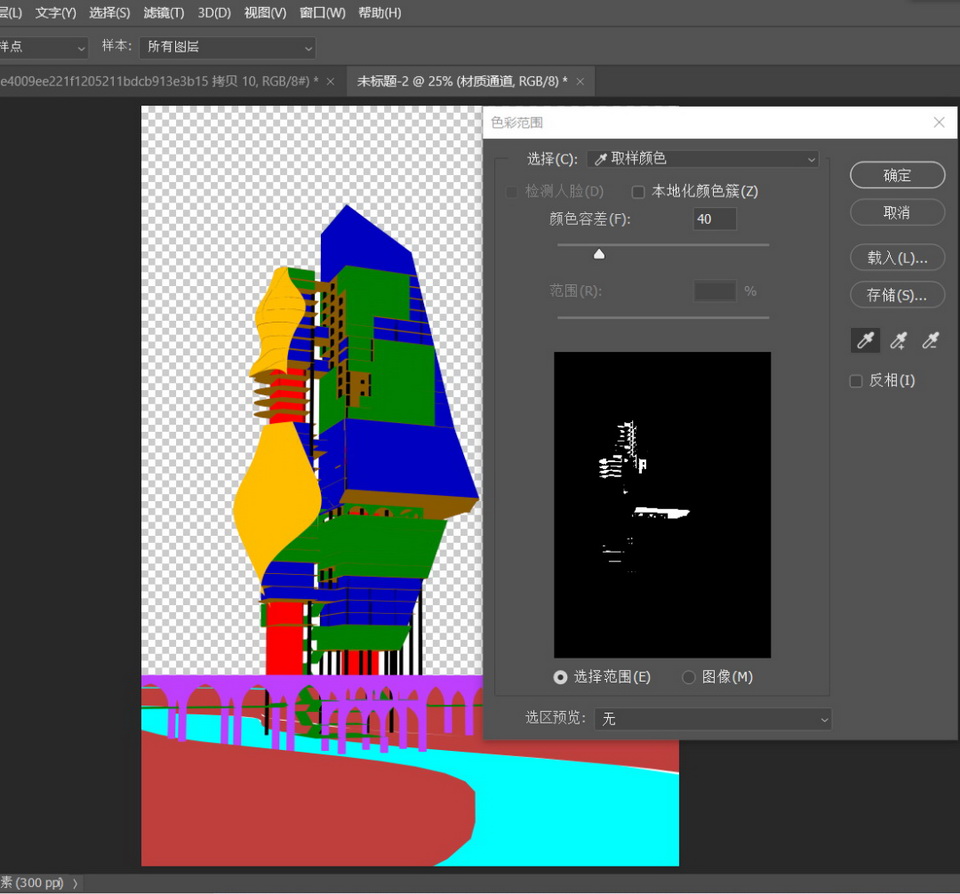960x894 pixels.
Task: Enable the 本地化颜色簇 checkbox
Action: point(638,191)
